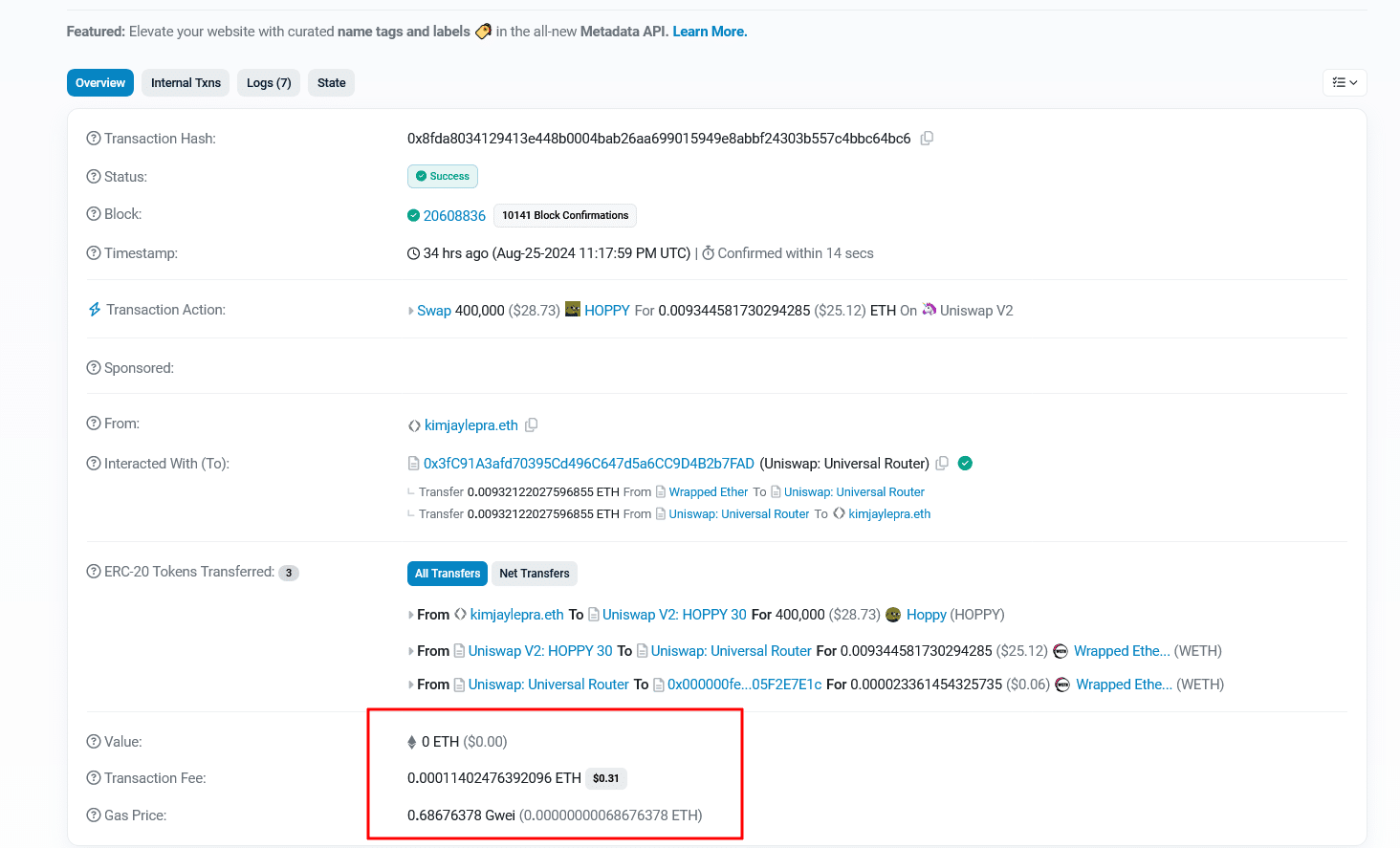Open the HOPPY token link in Transaction Action
Viewport: 1400px width, 848px height.
point(607,311)
